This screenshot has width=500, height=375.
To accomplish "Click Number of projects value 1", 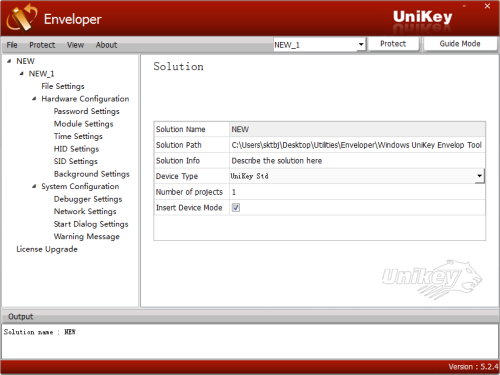I will click(x=234, y=192).
